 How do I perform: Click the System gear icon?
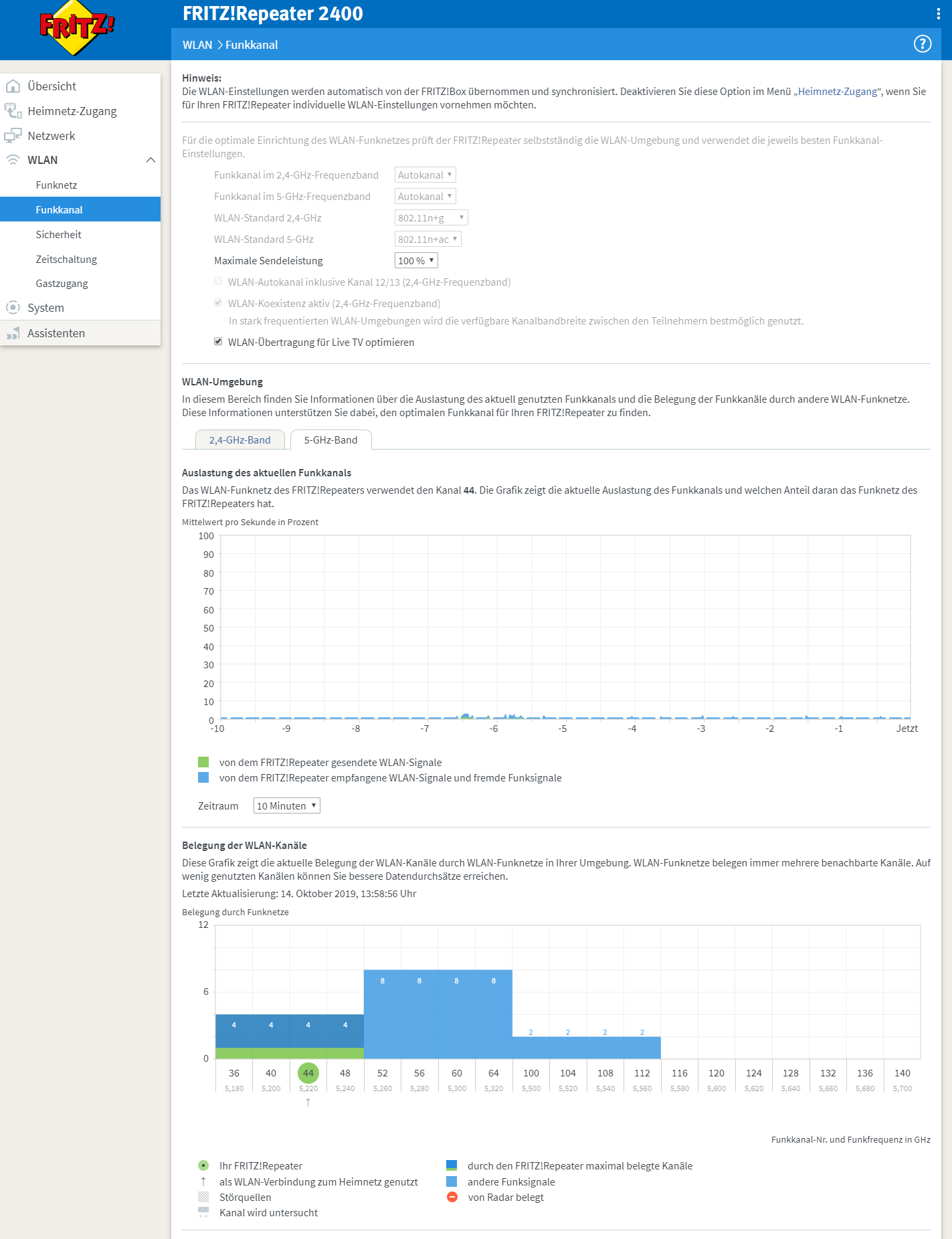click(13, 308)
